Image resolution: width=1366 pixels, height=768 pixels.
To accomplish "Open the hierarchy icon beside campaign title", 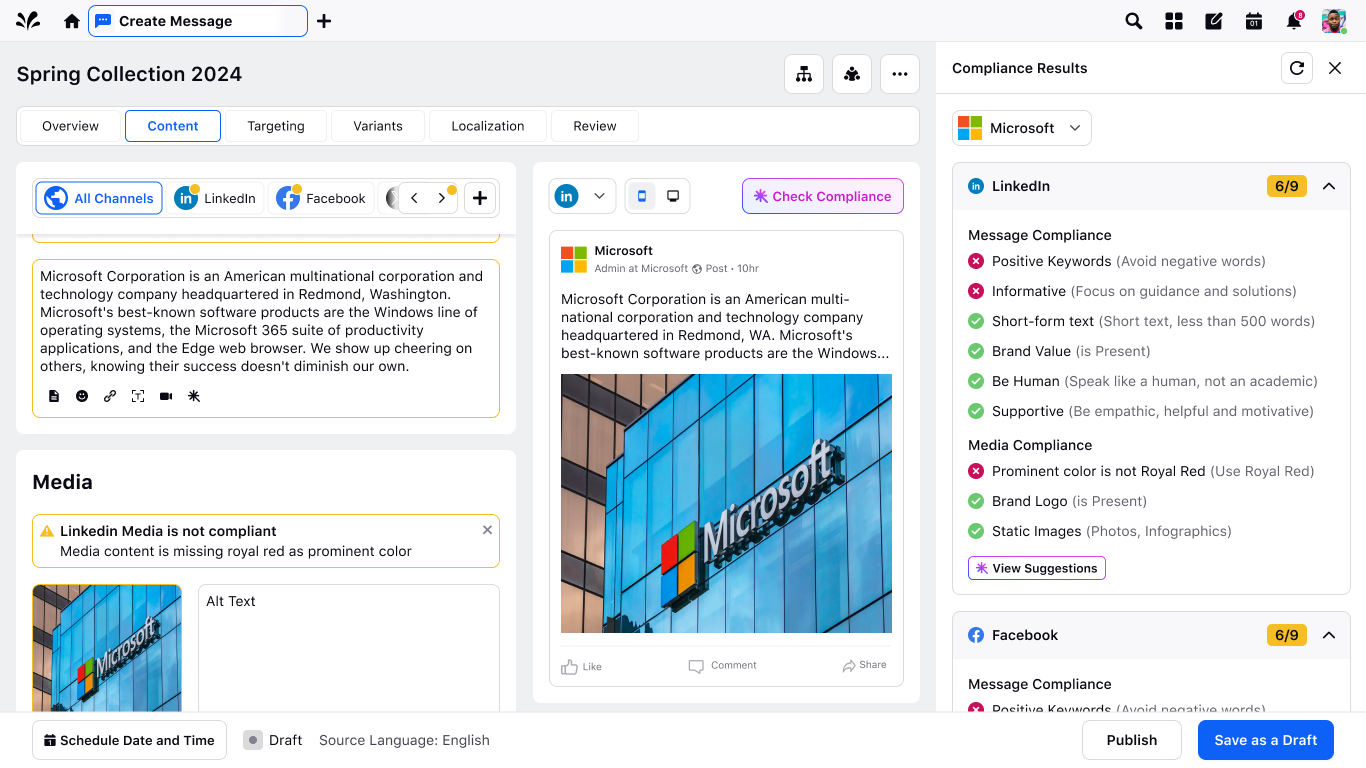I will pyautogui.click(x=803, y=74).
